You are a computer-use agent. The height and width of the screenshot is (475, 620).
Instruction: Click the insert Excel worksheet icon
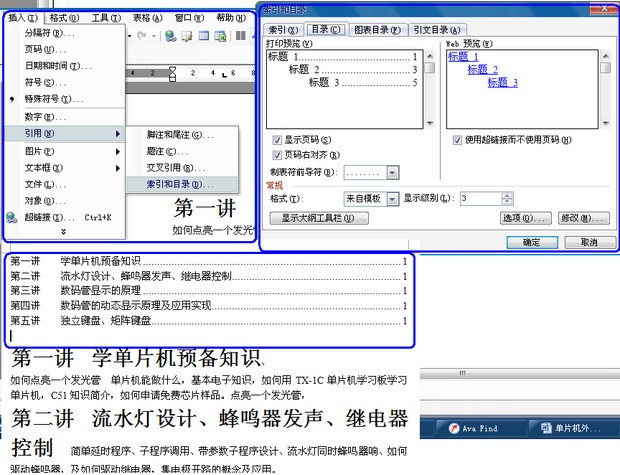pyautogui.click(x=219, y=36)
